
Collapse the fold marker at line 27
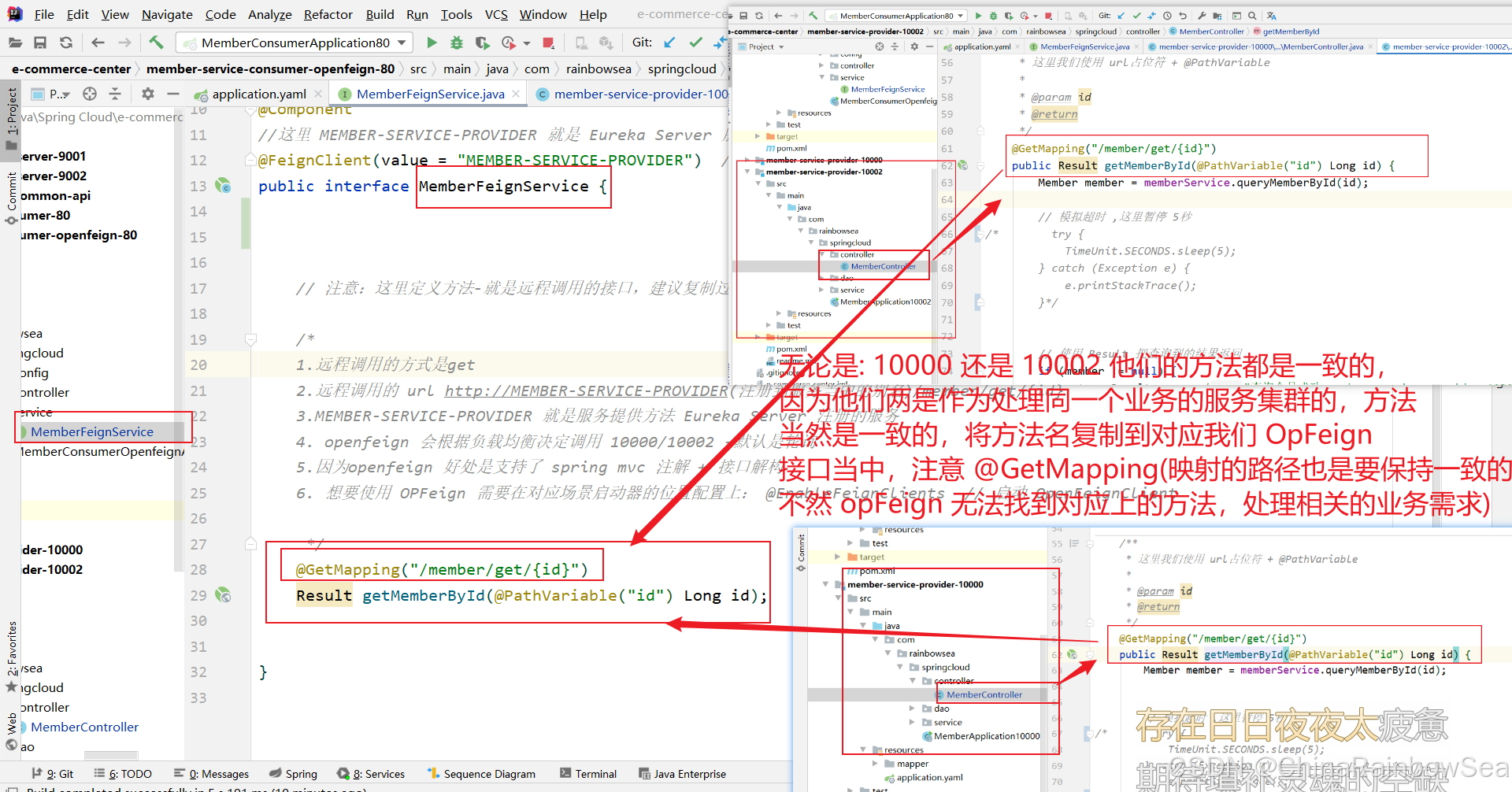click(x=250, y=544)
